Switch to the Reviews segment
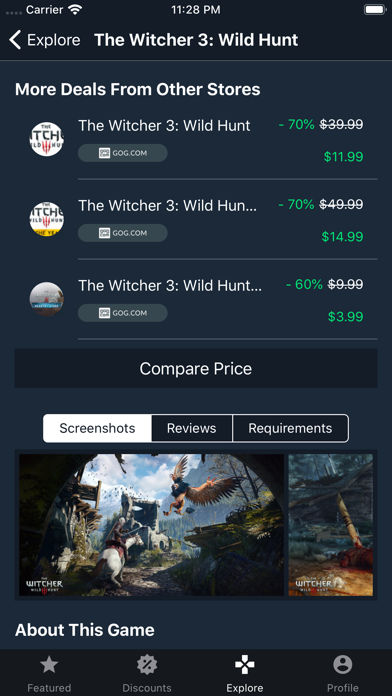Image resolution: width=392 pixels, height=696 pixels. click(x=192, y=428)
